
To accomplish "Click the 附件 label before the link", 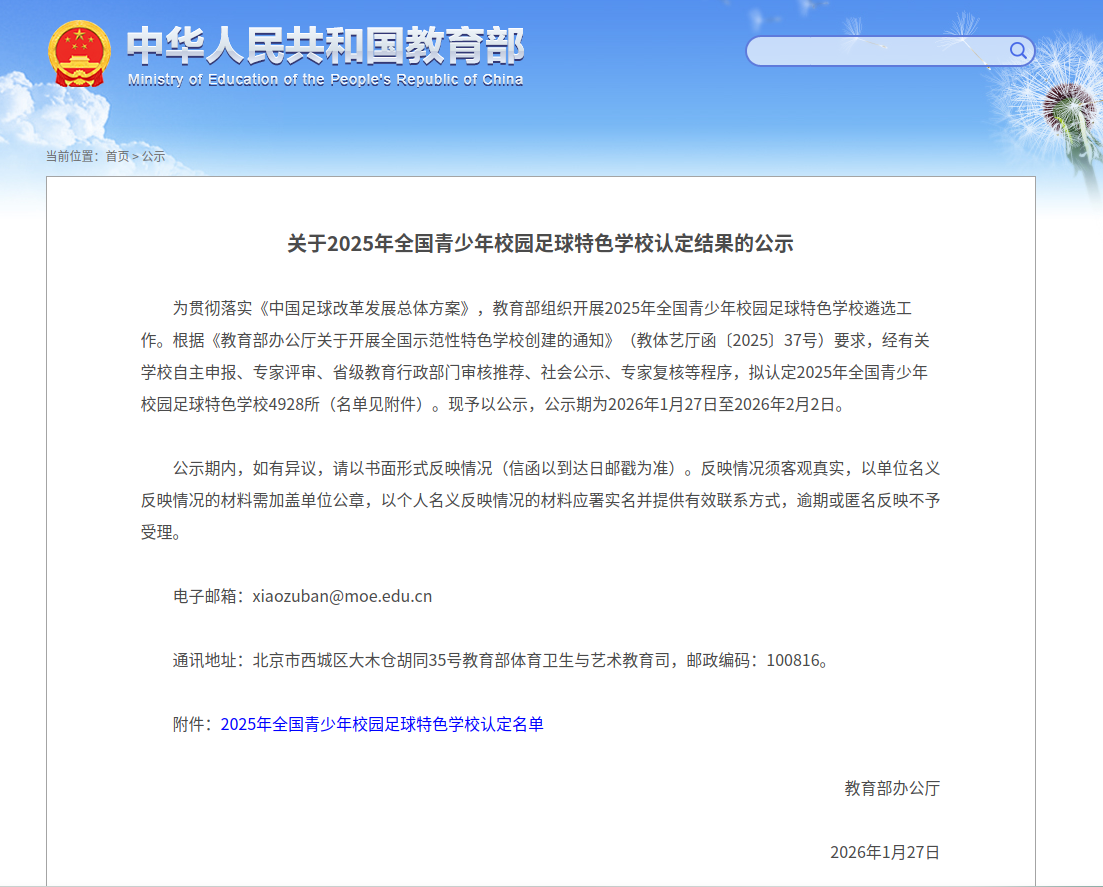I will click(x=194, y=724).
